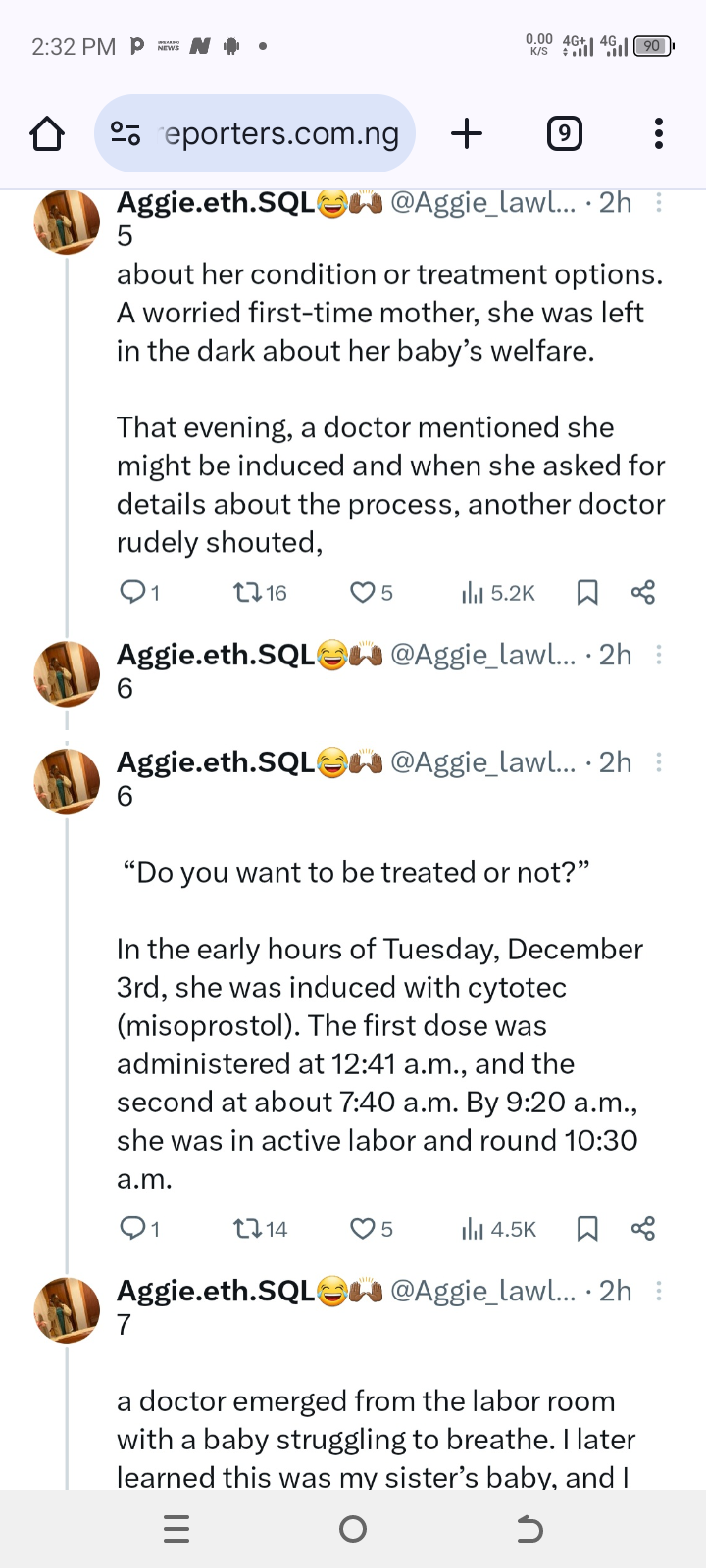Share the tweet with 5.2K views
This screenshot has width=706, height=1568.
click(643, 592)
